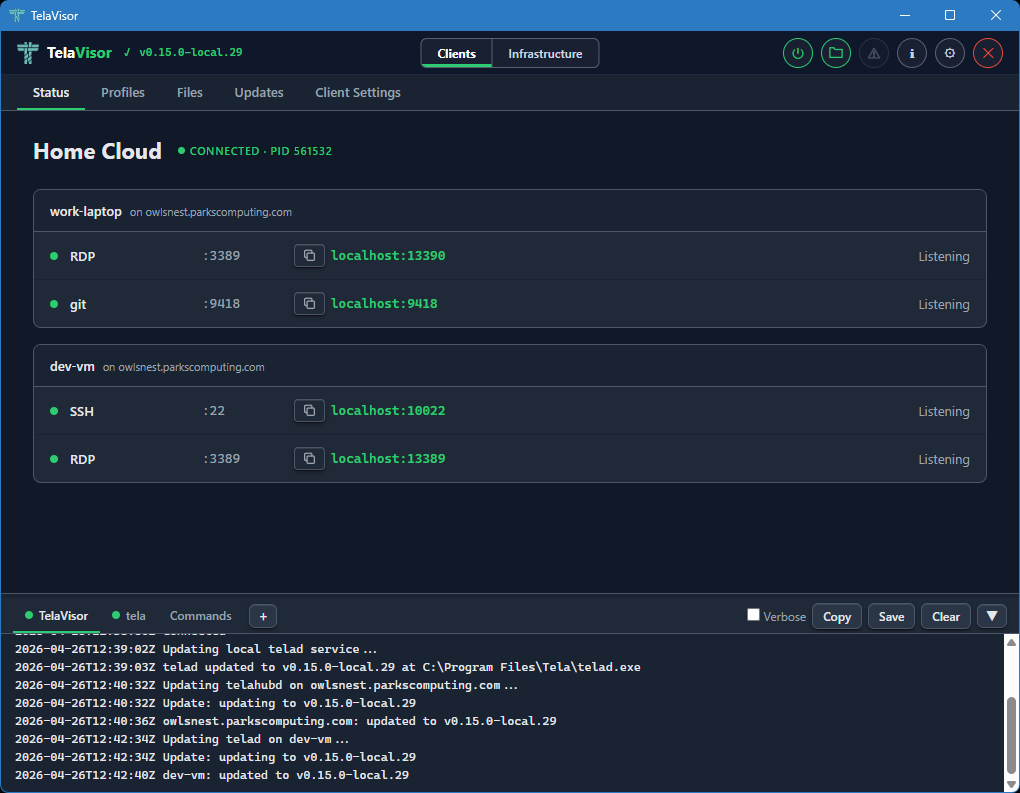Minimize the TelaVisor window
The image size is (1020, 793).
pos(905,15)
